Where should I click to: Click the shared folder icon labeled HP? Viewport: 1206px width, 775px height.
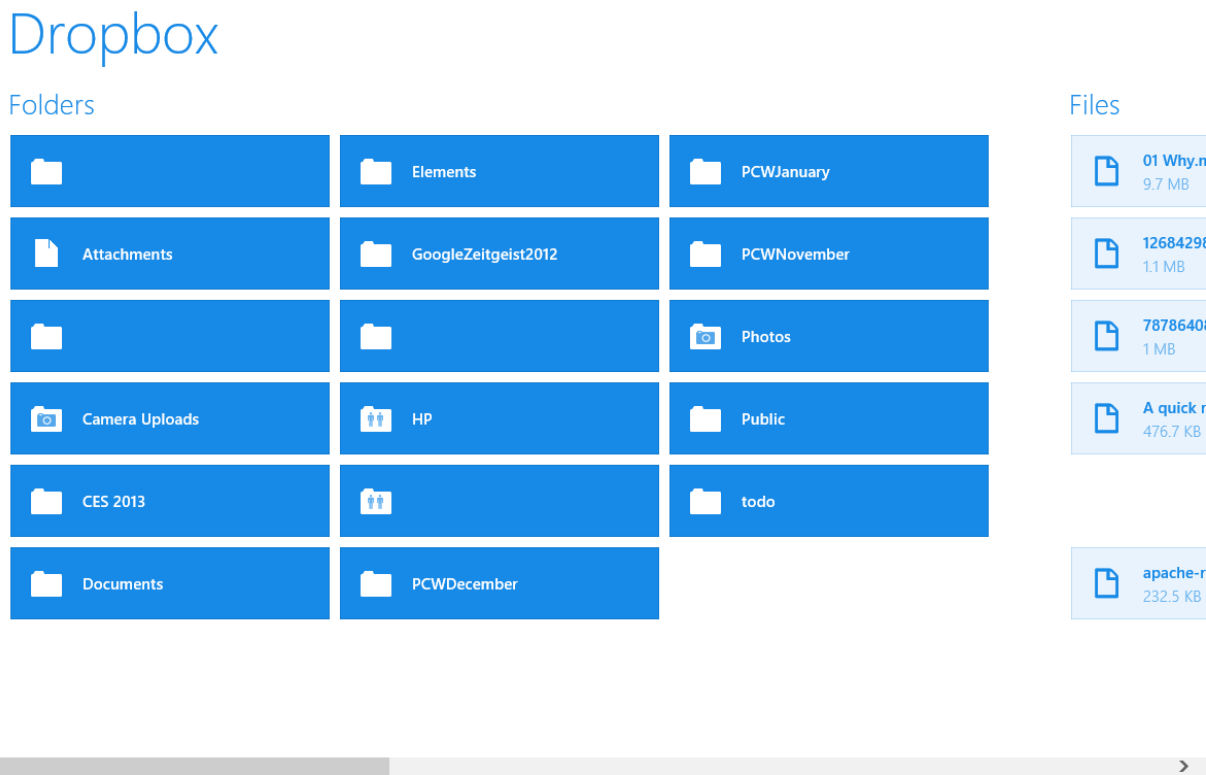(x=376, y=419)
